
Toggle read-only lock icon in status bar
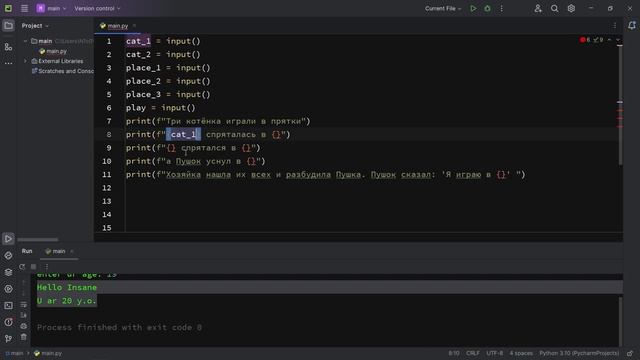[631, 353]
